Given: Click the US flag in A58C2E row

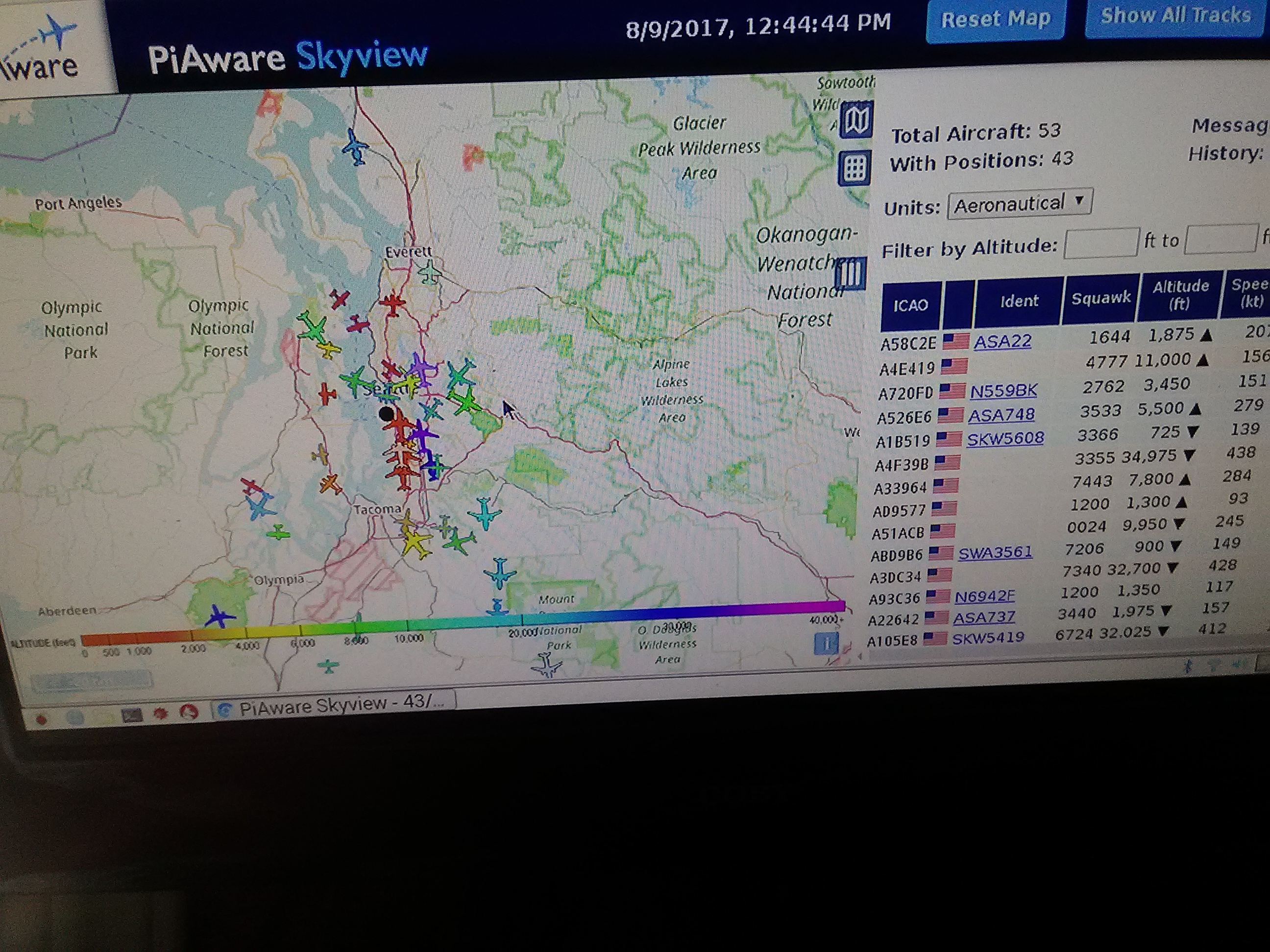Looking at the screenshot, I should (x=956, y=341).
